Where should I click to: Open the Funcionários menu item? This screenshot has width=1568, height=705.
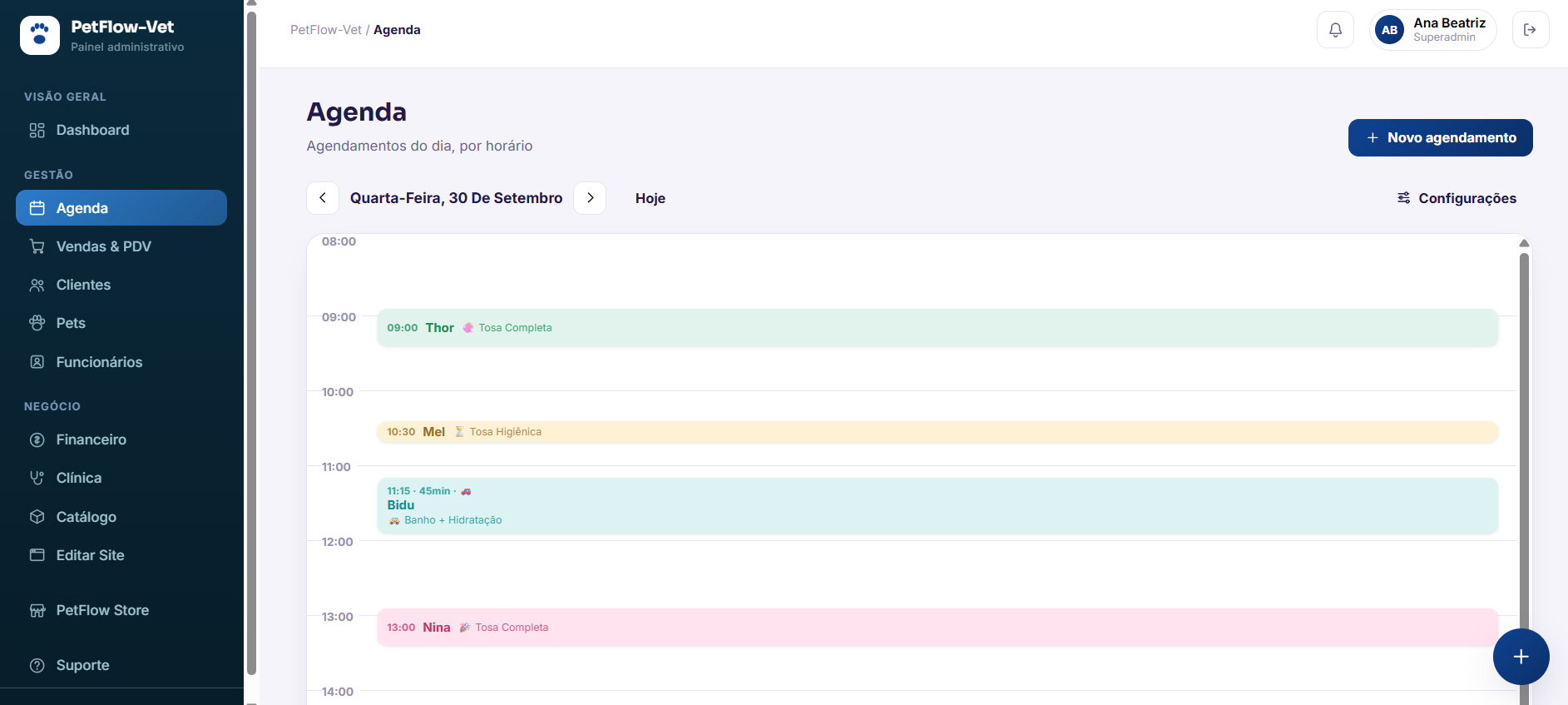click(121, 362)
